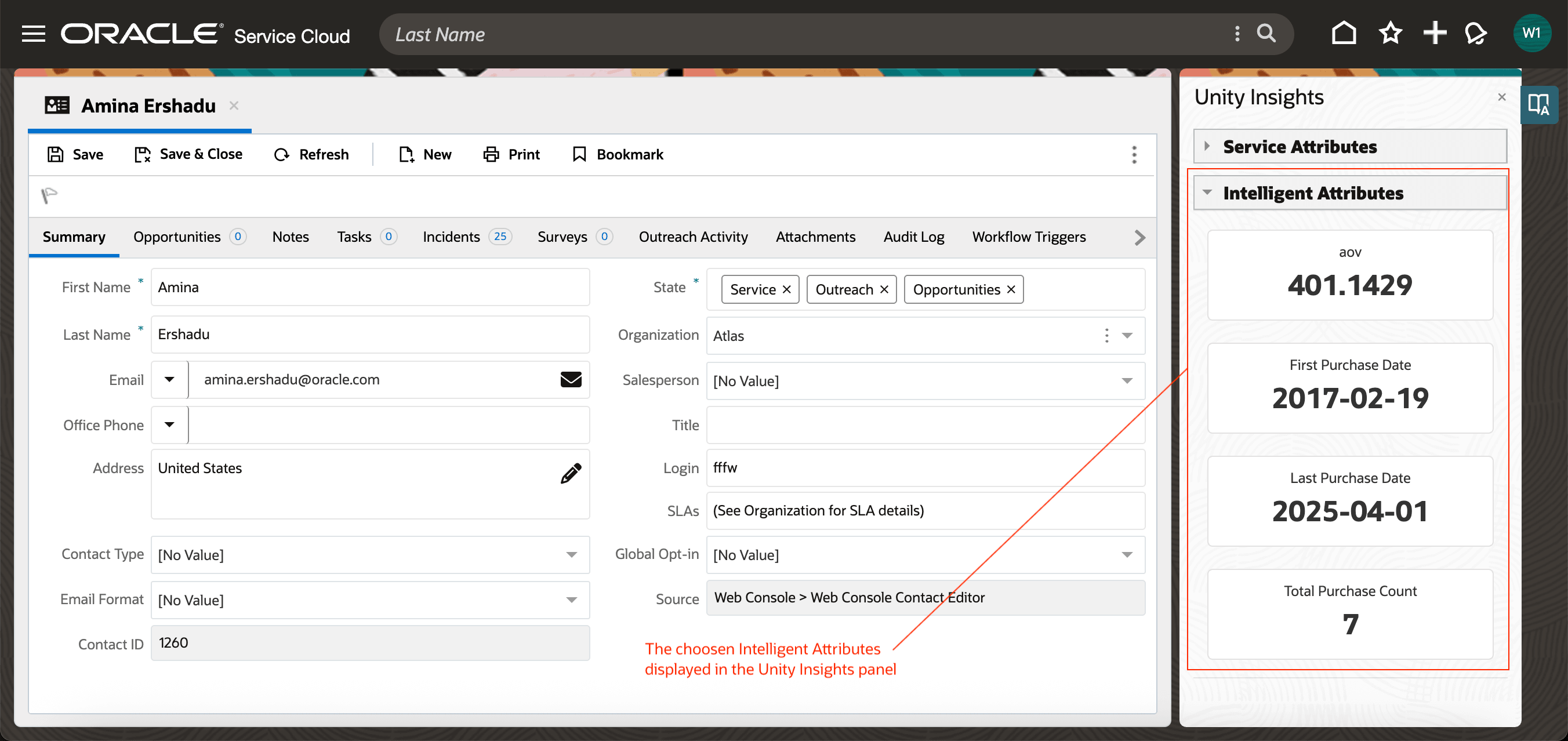Remove the Service state tag

click(x=786, y=289)
